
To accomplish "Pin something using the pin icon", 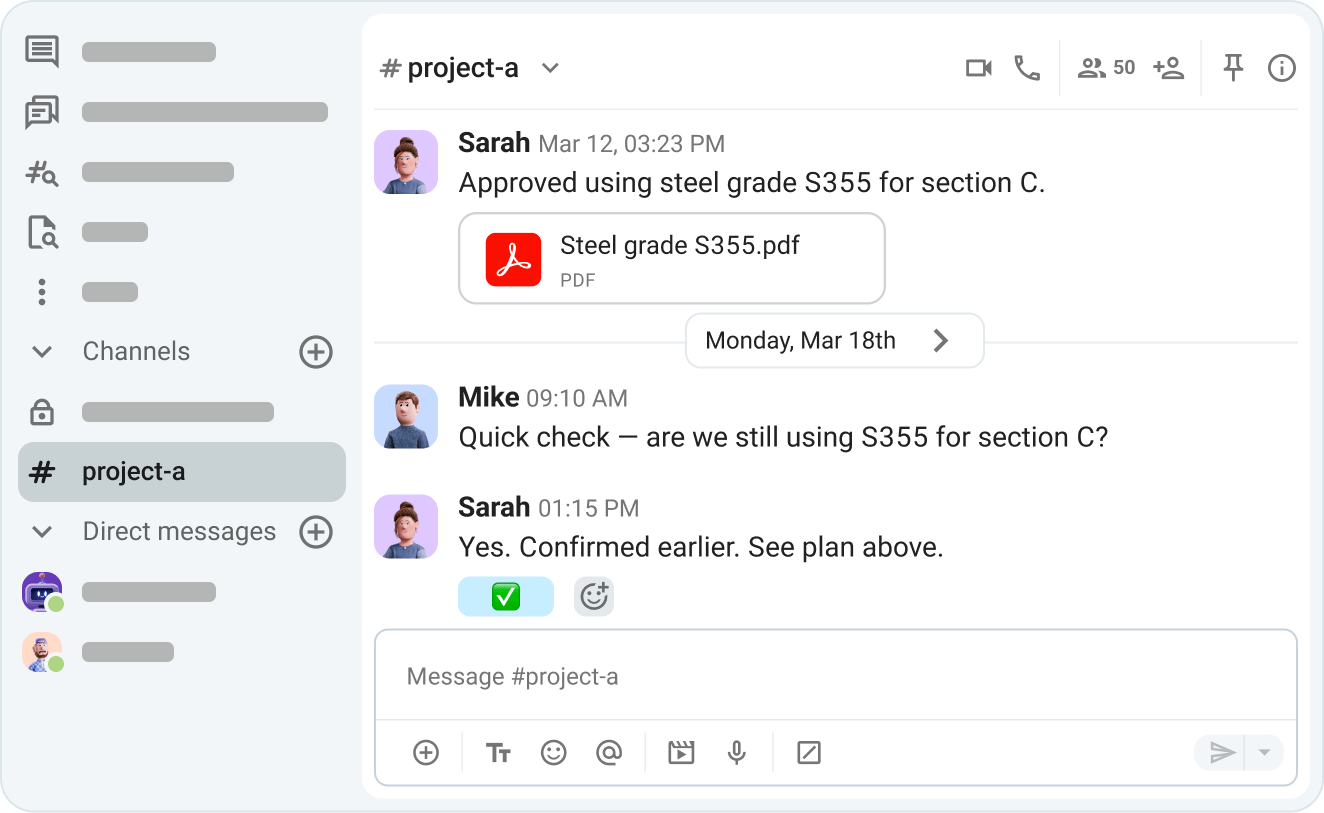I will 1233,67.
